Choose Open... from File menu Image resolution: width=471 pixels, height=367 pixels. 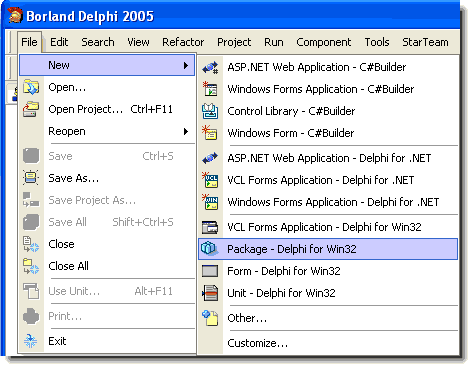[107, 87]
